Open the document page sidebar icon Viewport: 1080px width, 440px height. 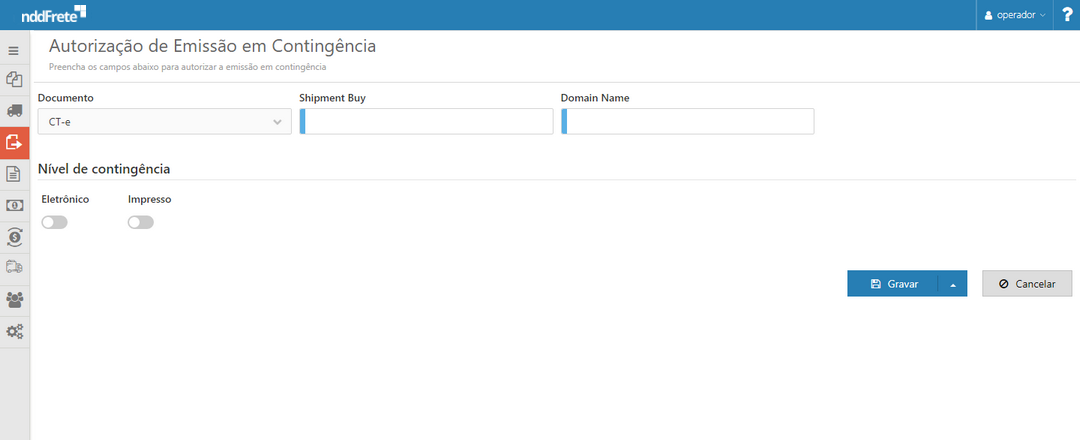click(14, 174)
